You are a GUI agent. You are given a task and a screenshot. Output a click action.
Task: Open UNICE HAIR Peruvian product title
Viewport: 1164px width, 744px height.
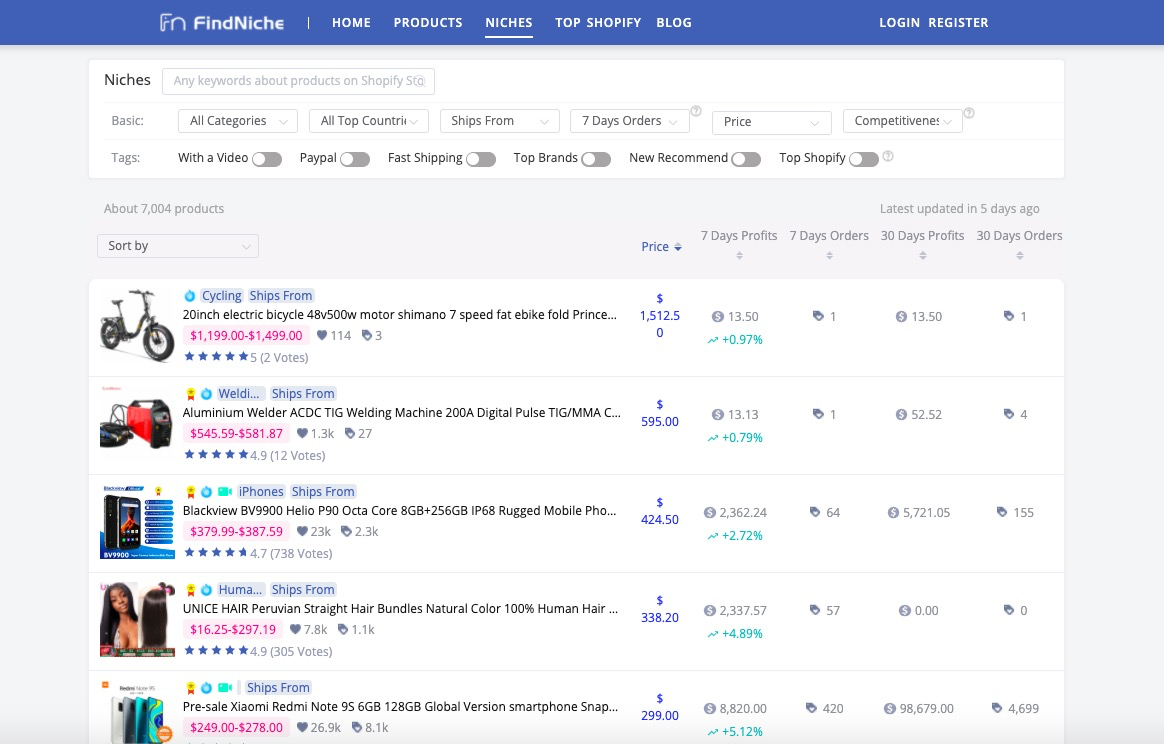click(x=400, y=609)
